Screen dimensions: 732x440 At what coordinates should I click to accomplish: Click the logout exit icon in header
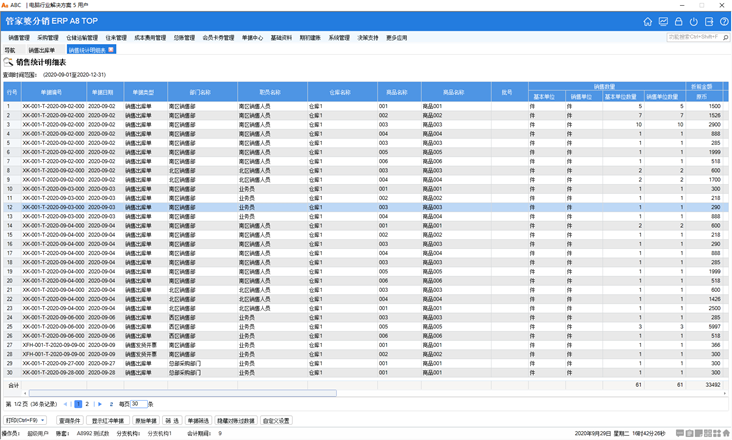[709, 21]
